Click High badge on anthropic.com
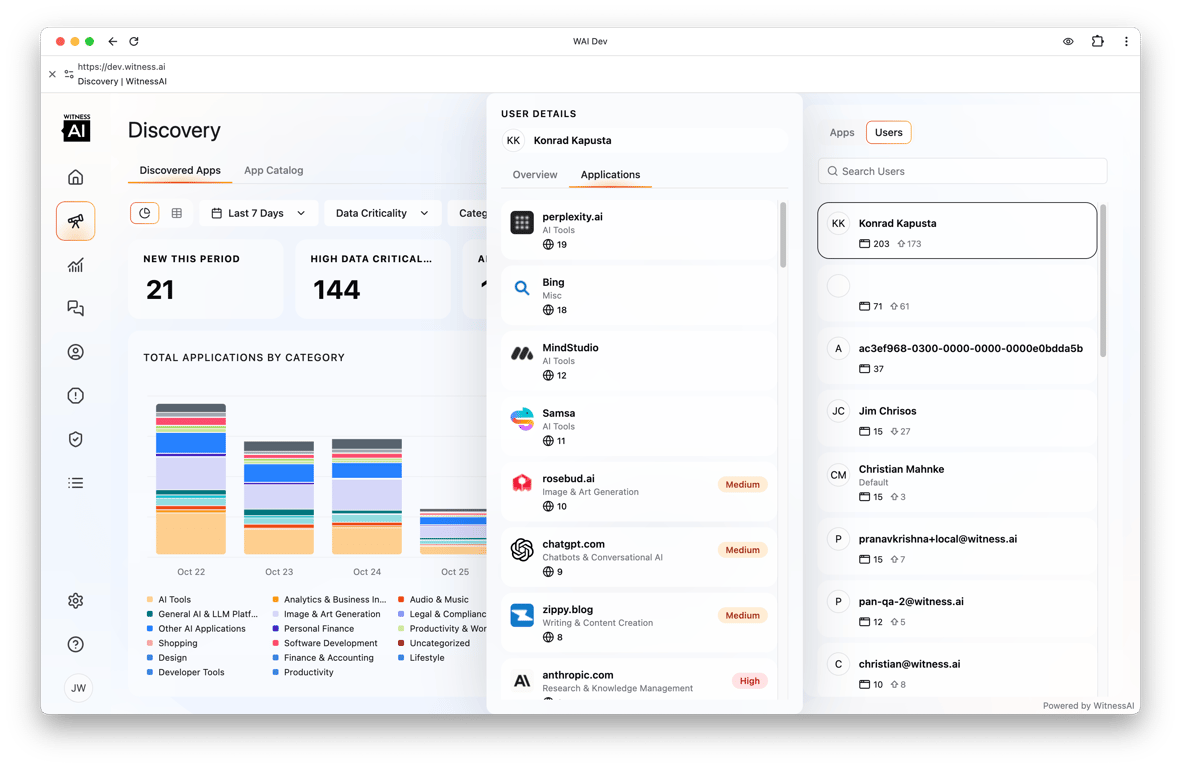The image size is (1181, 768). point(749,681)
